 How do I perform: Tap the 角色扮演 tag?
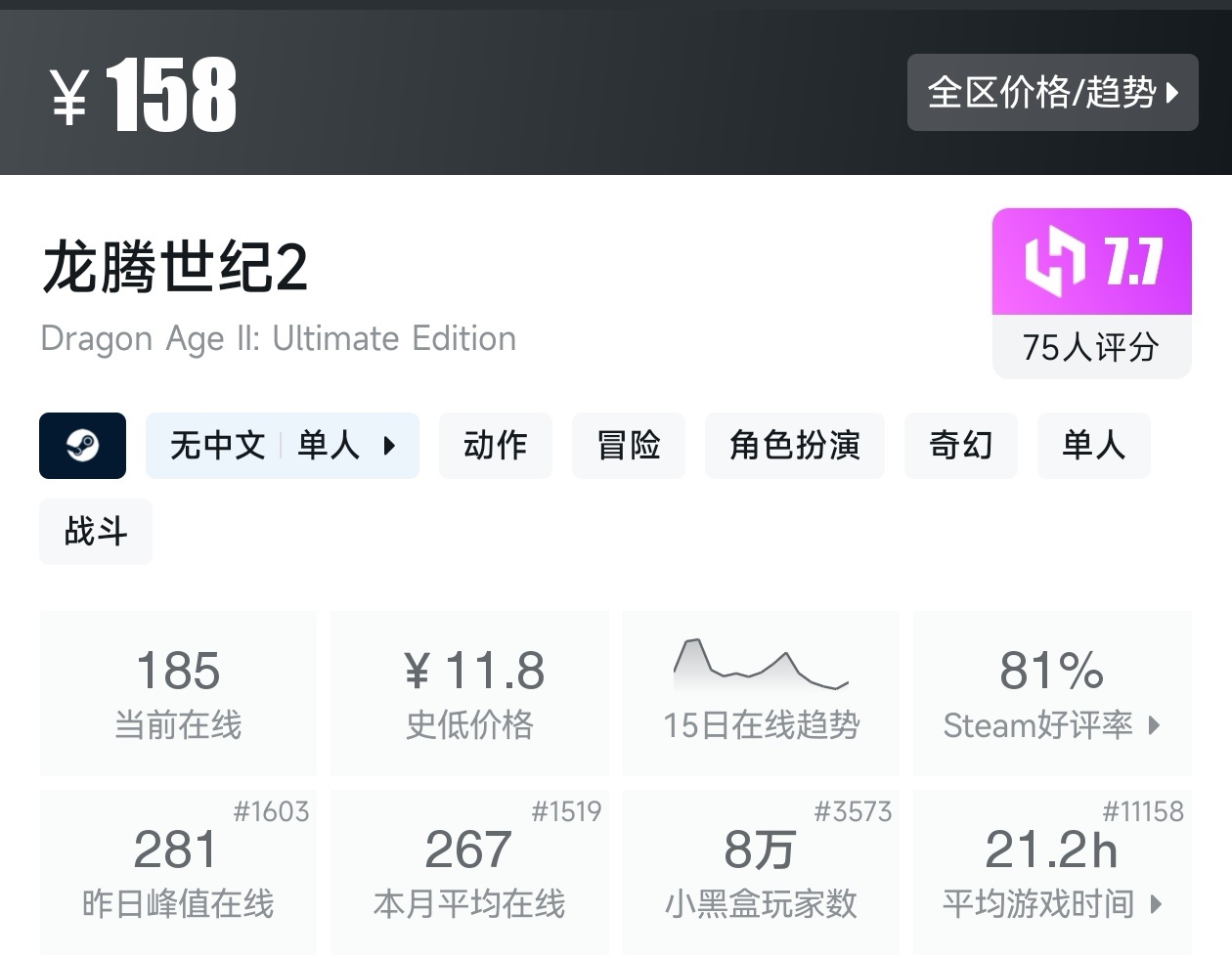794,446
